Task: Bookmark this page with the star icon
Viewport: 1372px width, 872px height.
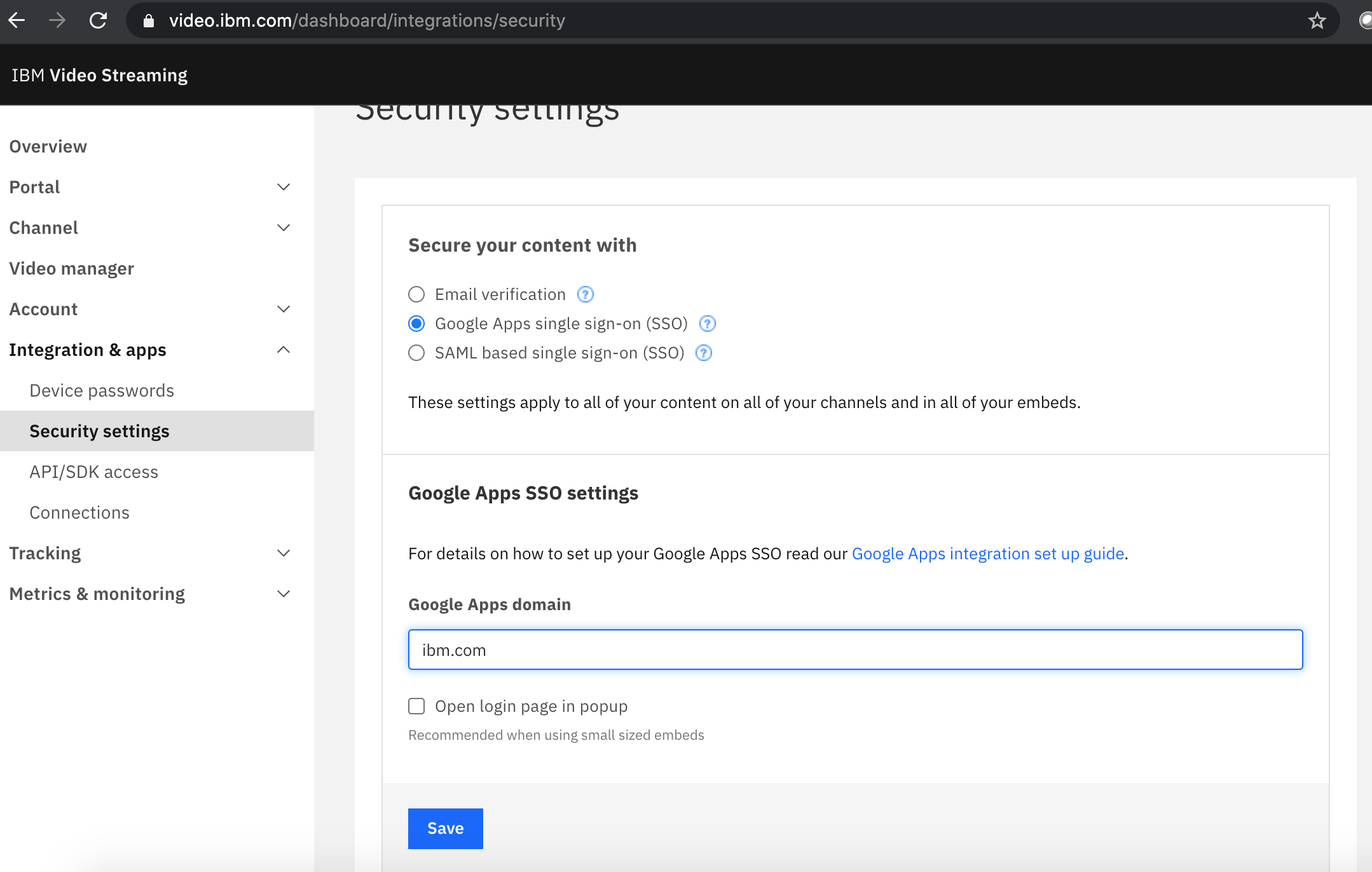Action: (1317, 21)
